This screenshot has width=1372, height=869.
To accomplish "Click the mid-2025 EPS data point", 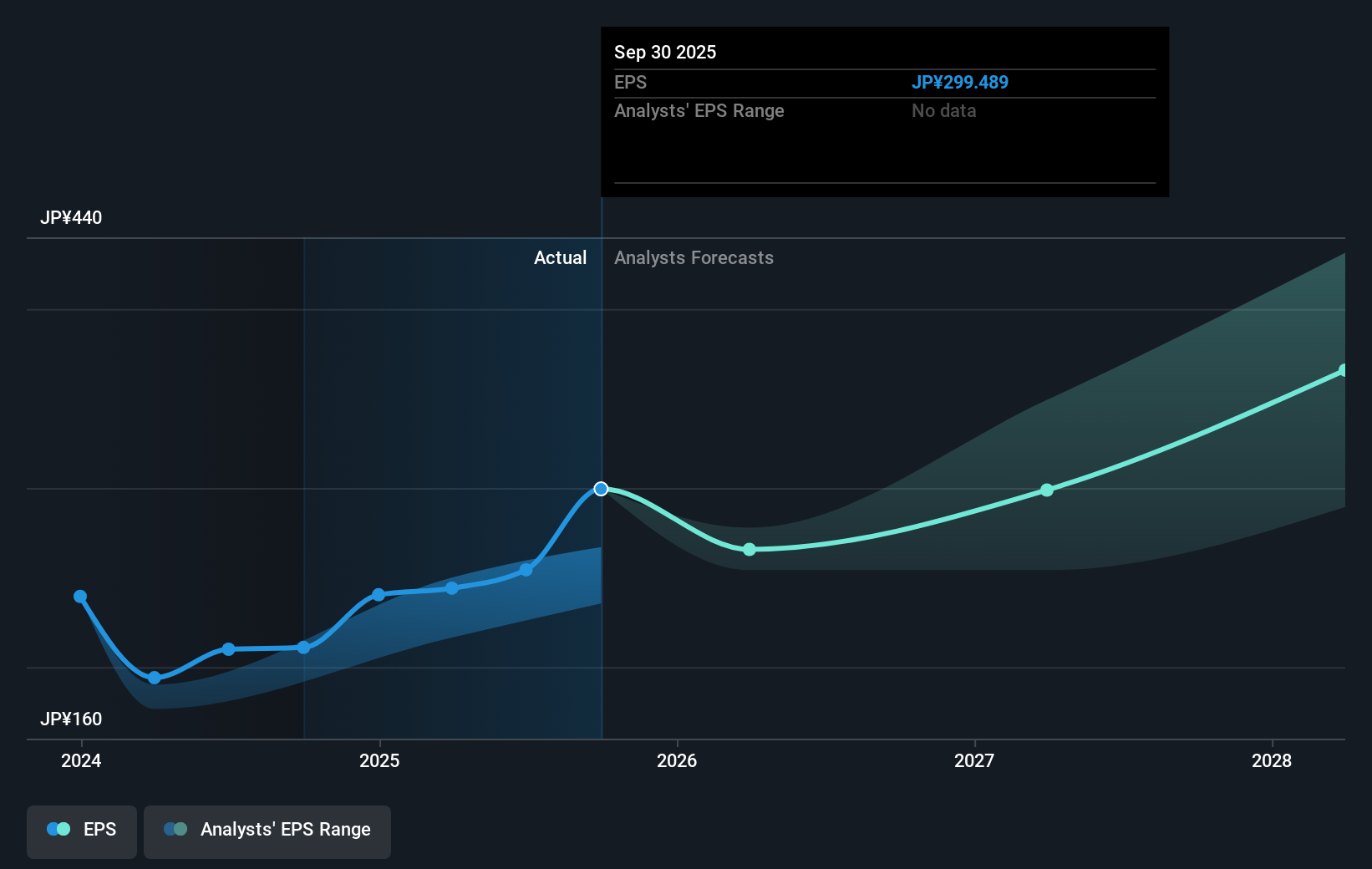I will pyautogui.click(x=526, y=570).
